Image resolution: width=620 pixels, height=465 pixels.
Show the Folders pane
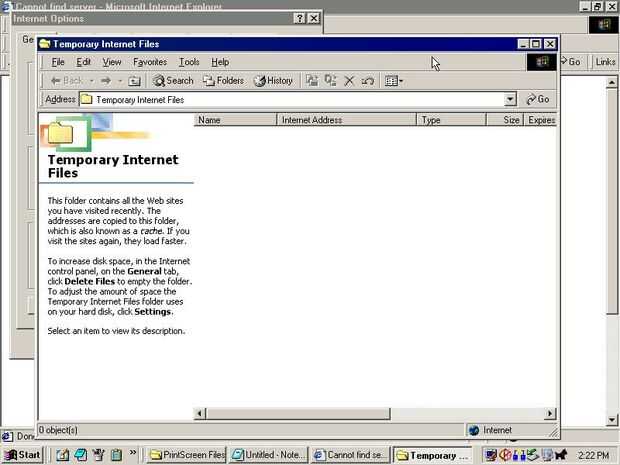point(223,81)
